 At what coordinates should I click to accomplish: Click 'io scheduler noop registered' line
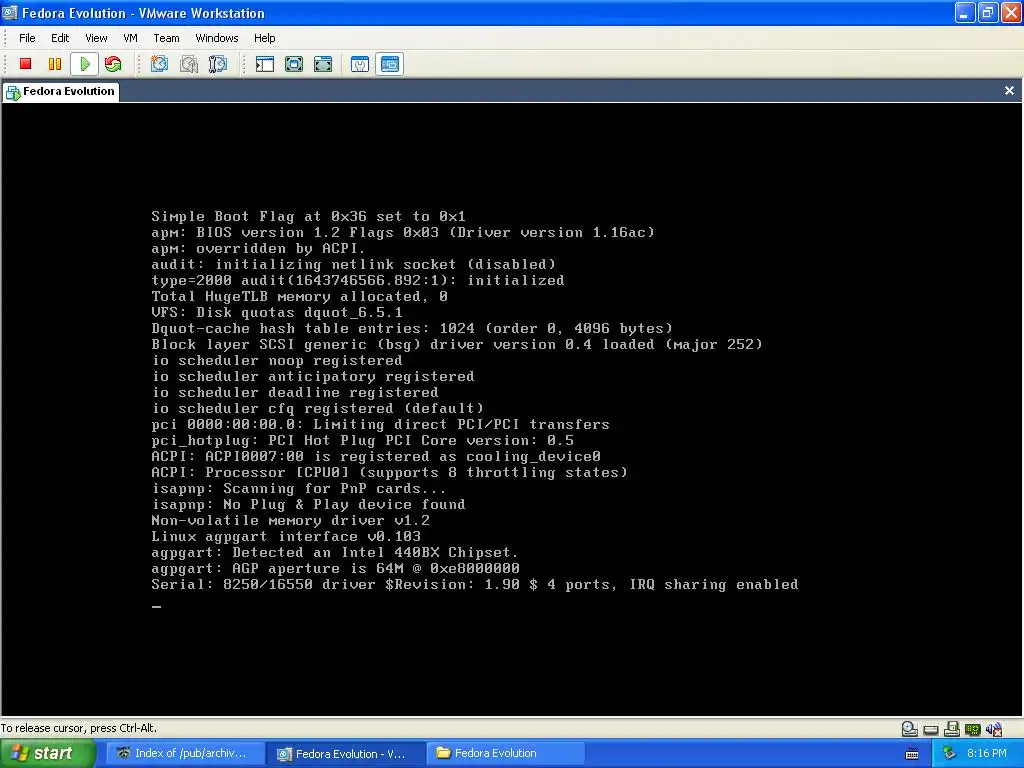click(277, 360)
